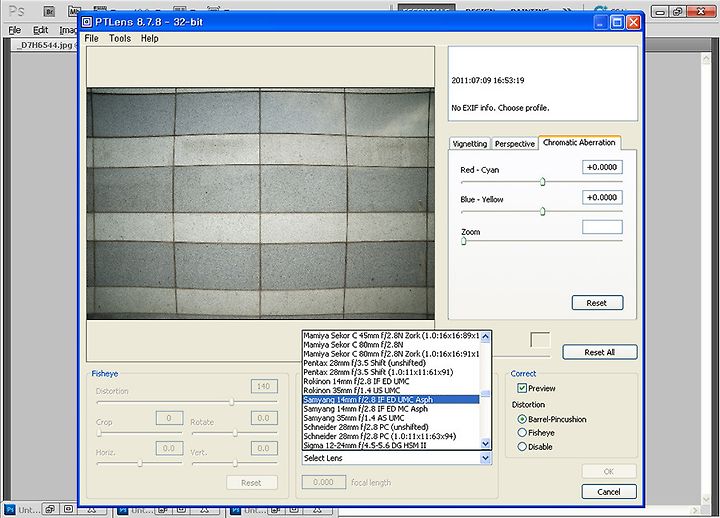Choose Samyang 35mm f/1.4 AS UMC

point(391,418)
